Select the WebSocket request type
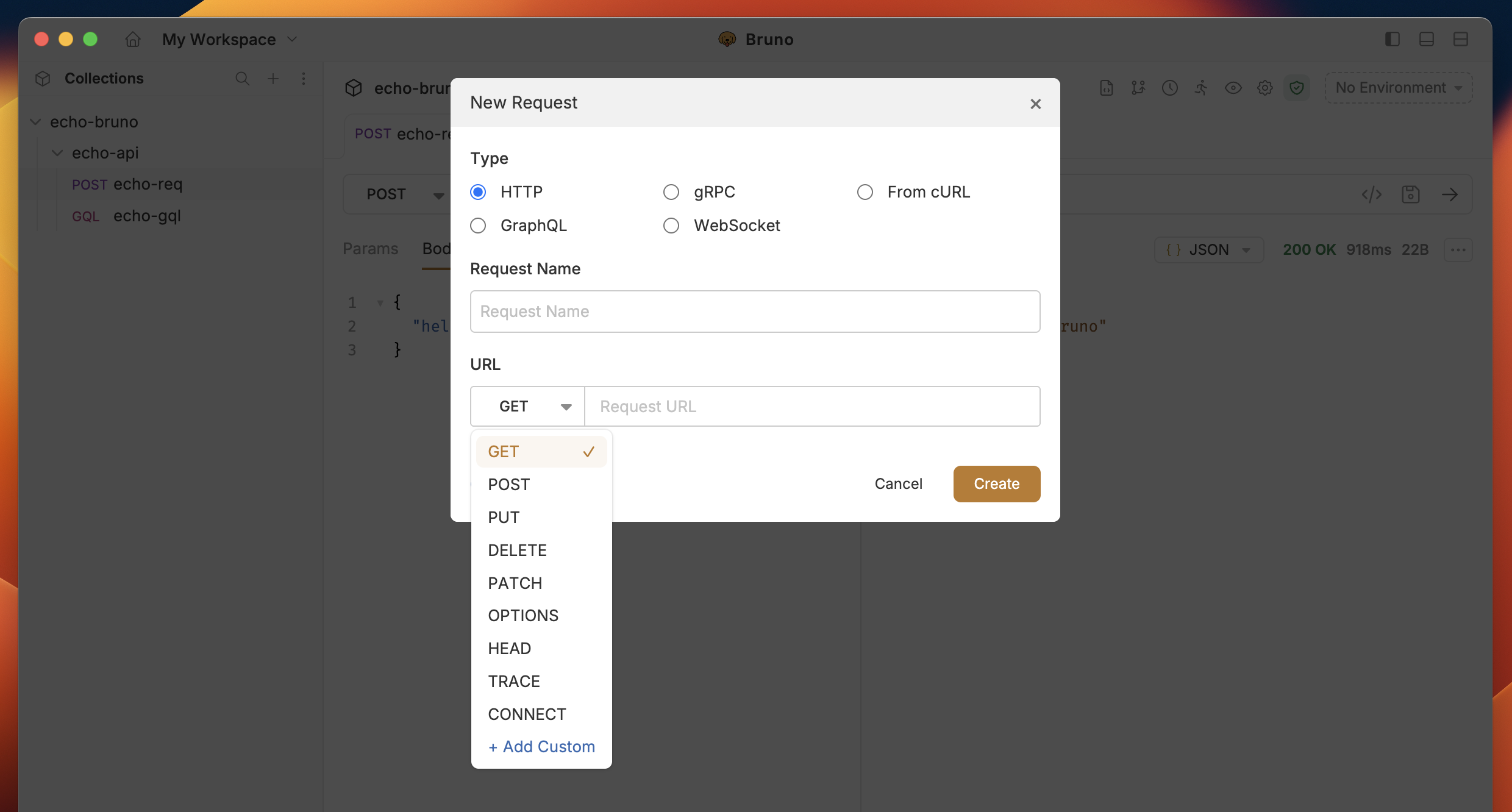 pos(671,226)
